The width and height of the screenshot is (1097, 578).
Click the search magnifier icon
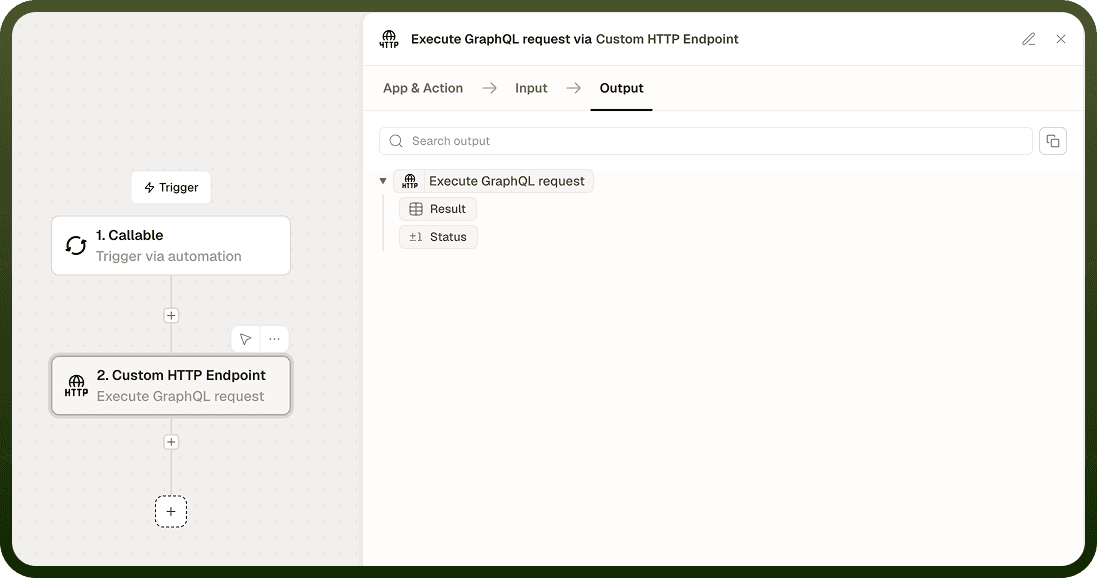396,141
